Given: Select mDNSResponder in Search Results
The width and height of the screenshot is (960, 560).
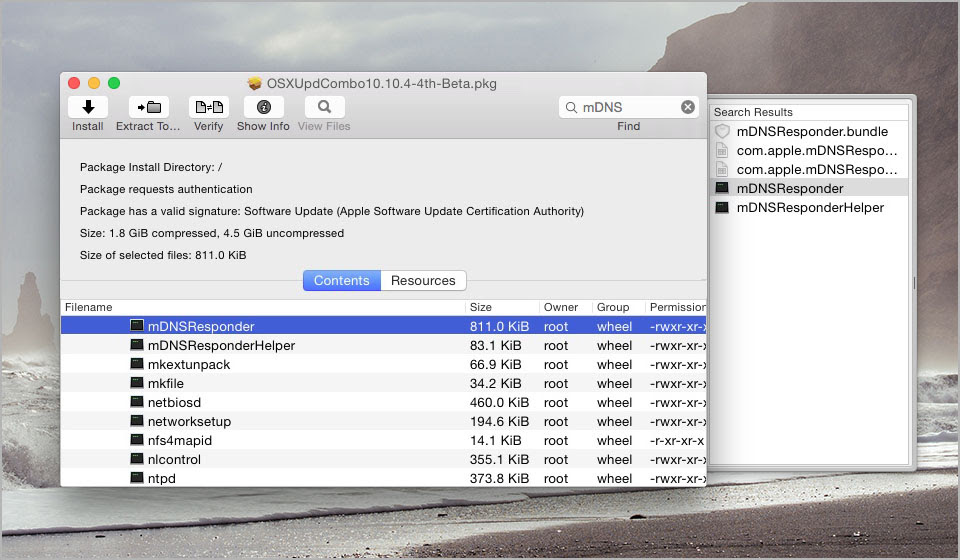Looking at the screenshot, I should (x=790, y=189).
